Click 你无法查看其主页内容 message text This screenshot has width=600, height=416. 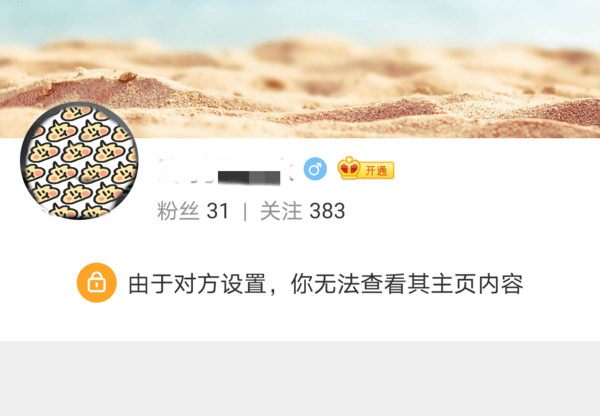407,284
